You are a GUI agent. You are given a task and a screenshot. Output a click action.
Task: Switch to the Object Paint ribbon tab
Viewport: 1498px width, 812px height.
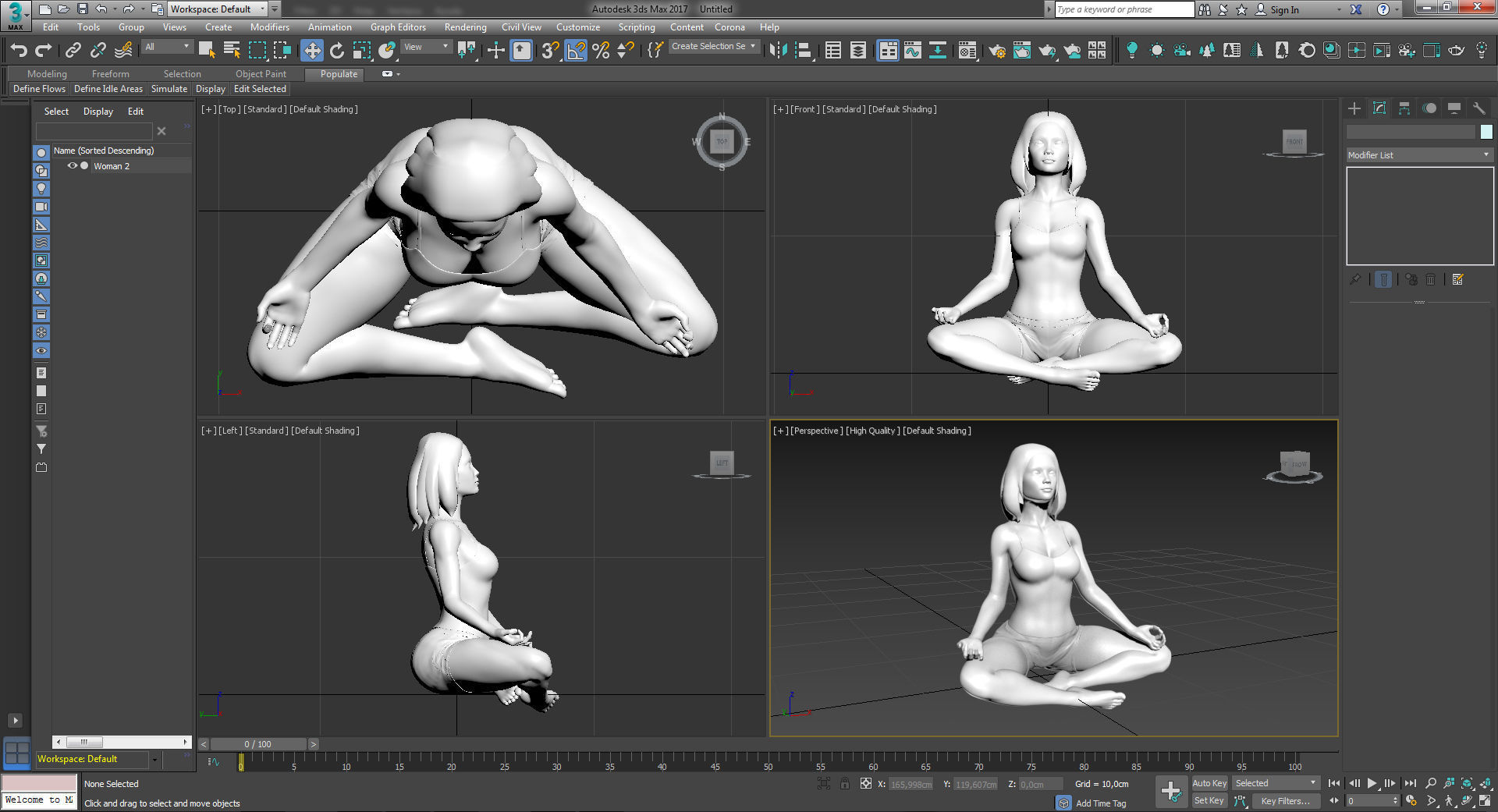(261, 74)
